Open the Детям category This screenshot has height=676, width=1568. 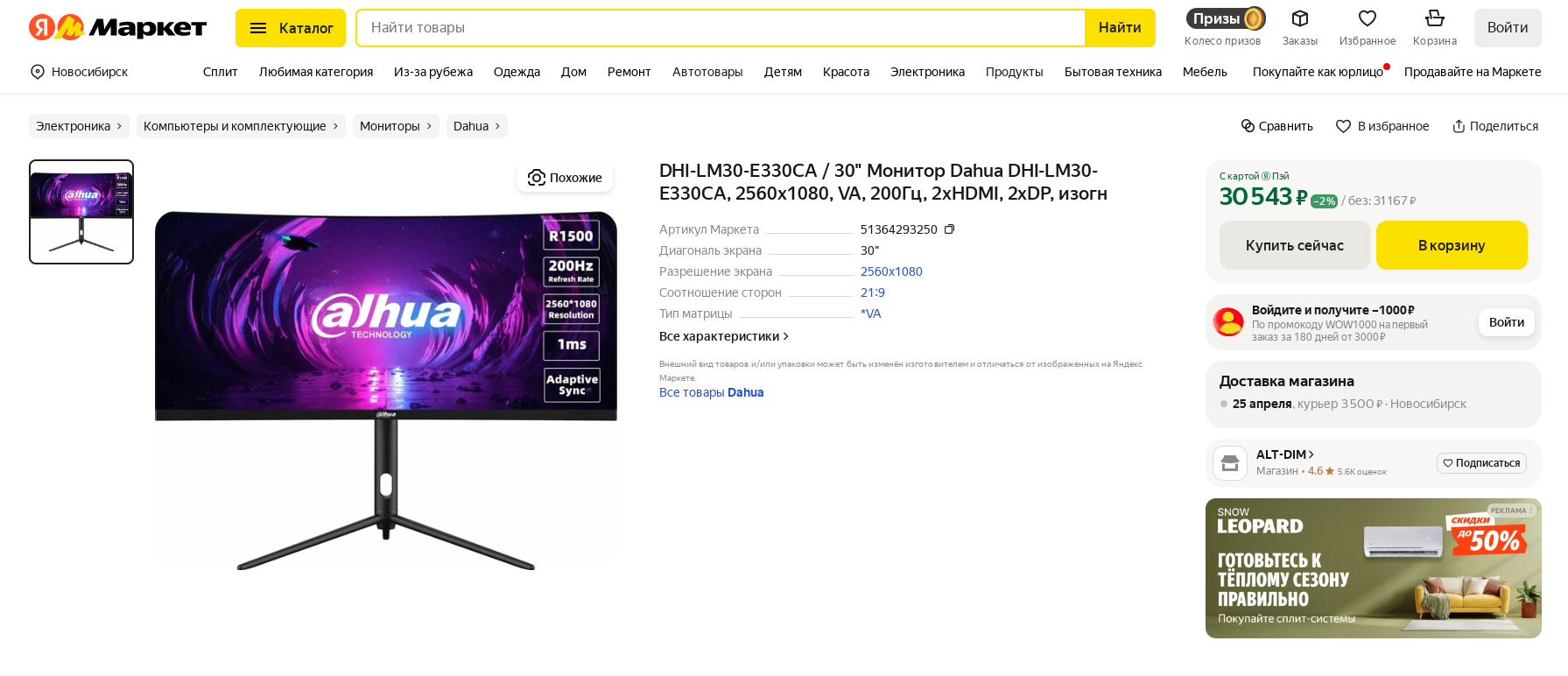[783, 72]
